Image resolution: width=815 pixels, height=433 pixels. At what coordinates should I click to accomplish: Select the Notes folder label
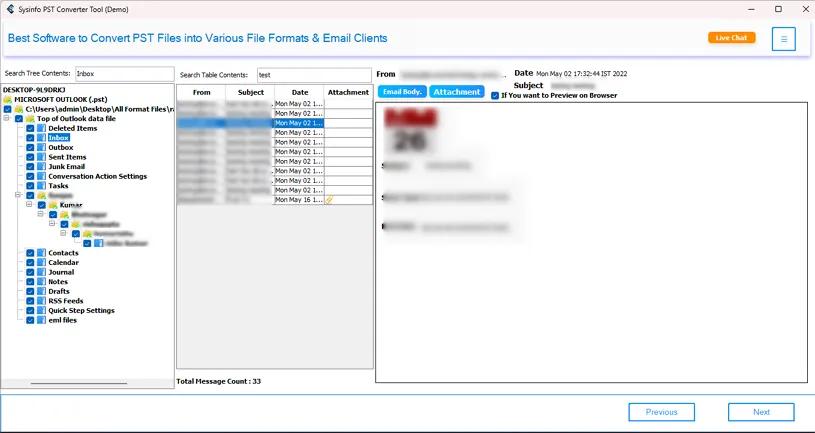click(58, 282)
